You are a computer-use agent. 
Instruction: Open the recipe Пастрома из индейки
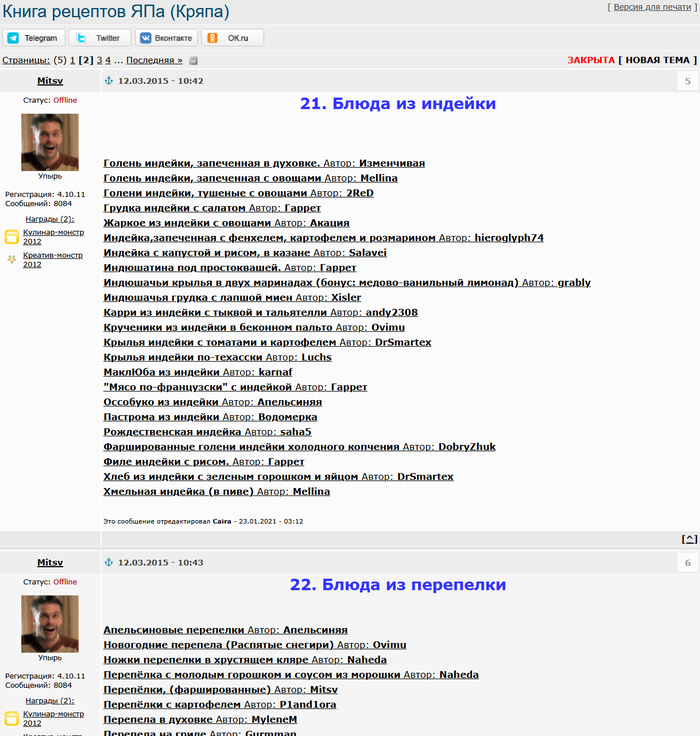161,416
